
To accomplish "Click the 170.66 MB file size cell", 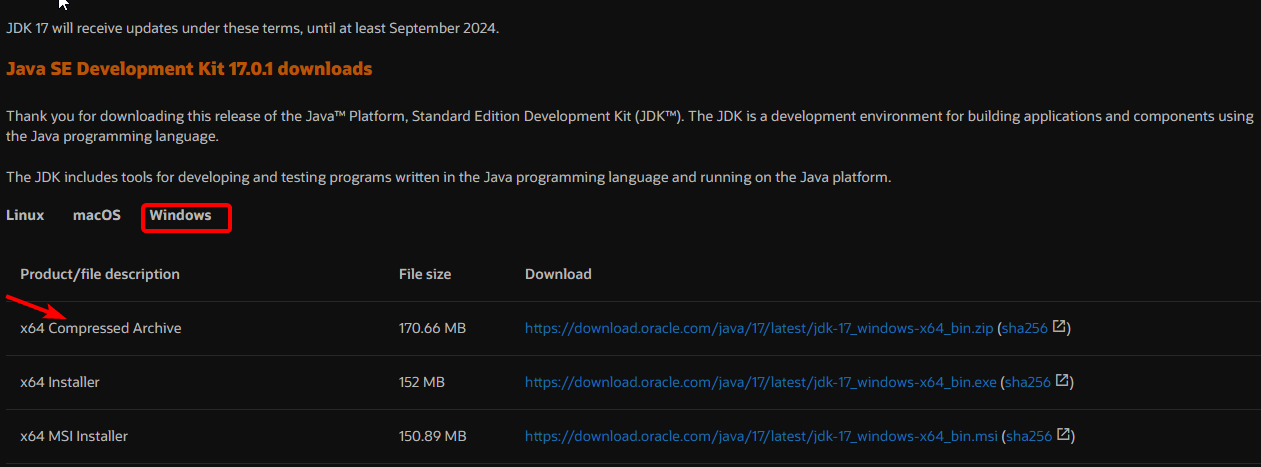I will [x=433, y=328].
